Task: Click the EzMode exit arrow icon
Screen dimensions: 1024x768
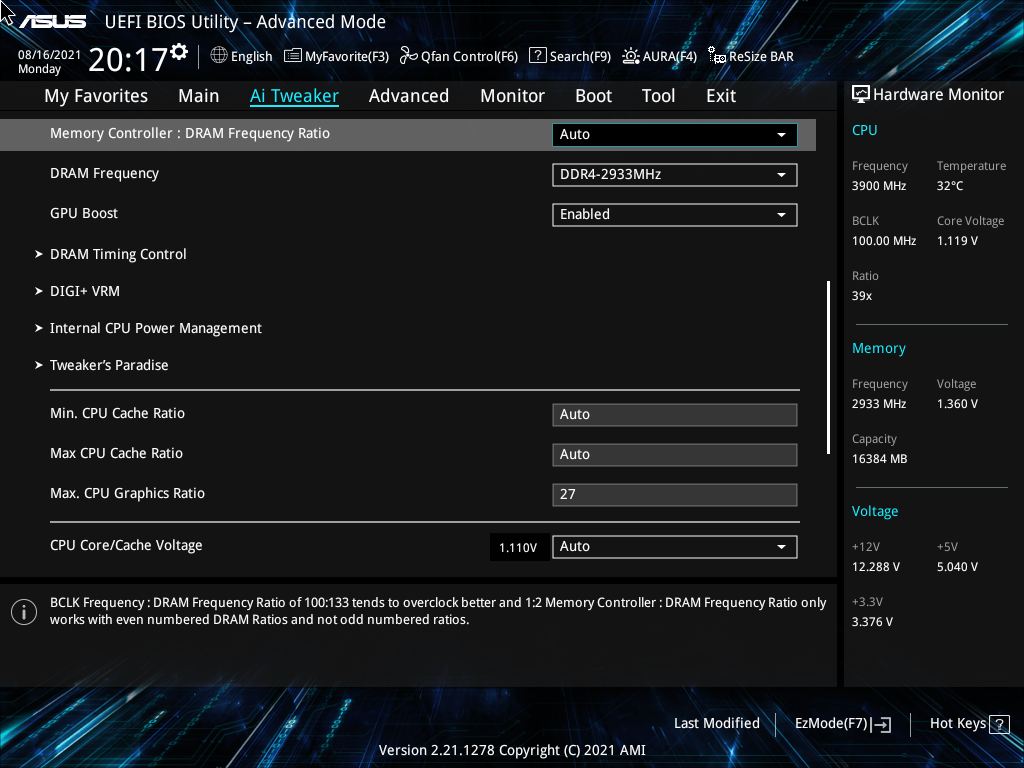Action: pyautogui.click(x=881, y=724)
